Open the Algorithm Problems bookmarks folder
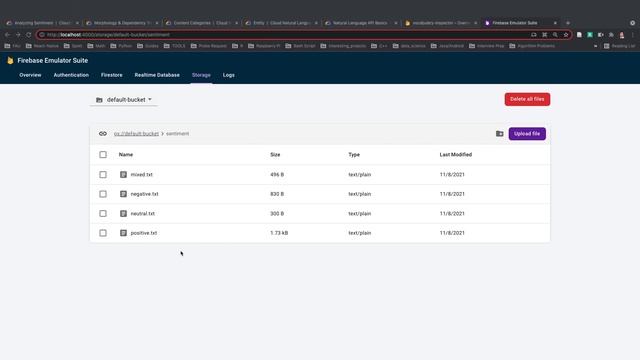The height and width of the screenshot is (360, 640). point(532,46)
